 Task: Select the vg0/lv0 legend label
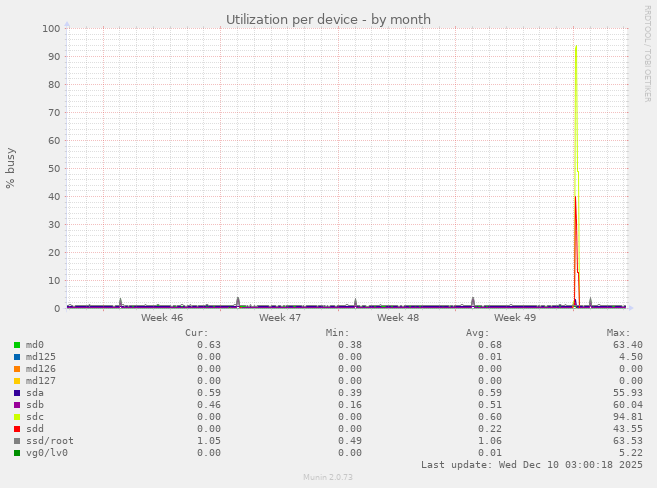pyautogui.click(x=47, y=453)
